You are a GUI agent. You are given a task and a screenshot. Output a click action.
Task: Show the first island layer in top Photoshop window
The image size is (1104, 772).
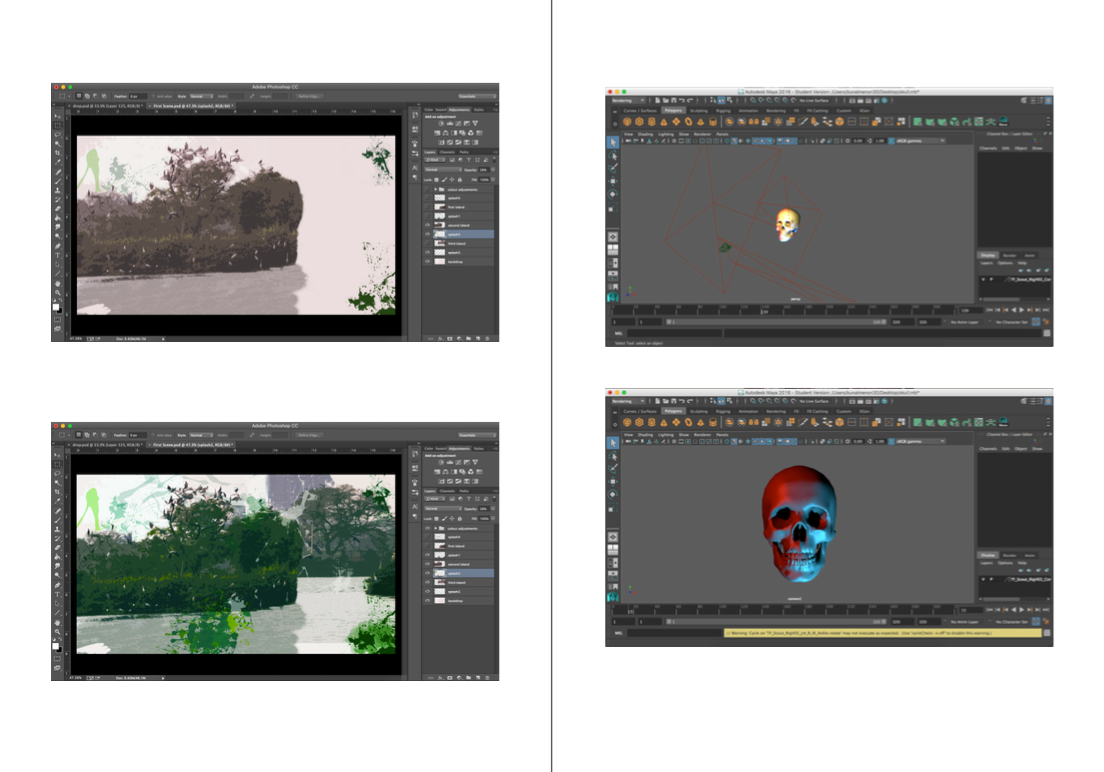point(427,207)
